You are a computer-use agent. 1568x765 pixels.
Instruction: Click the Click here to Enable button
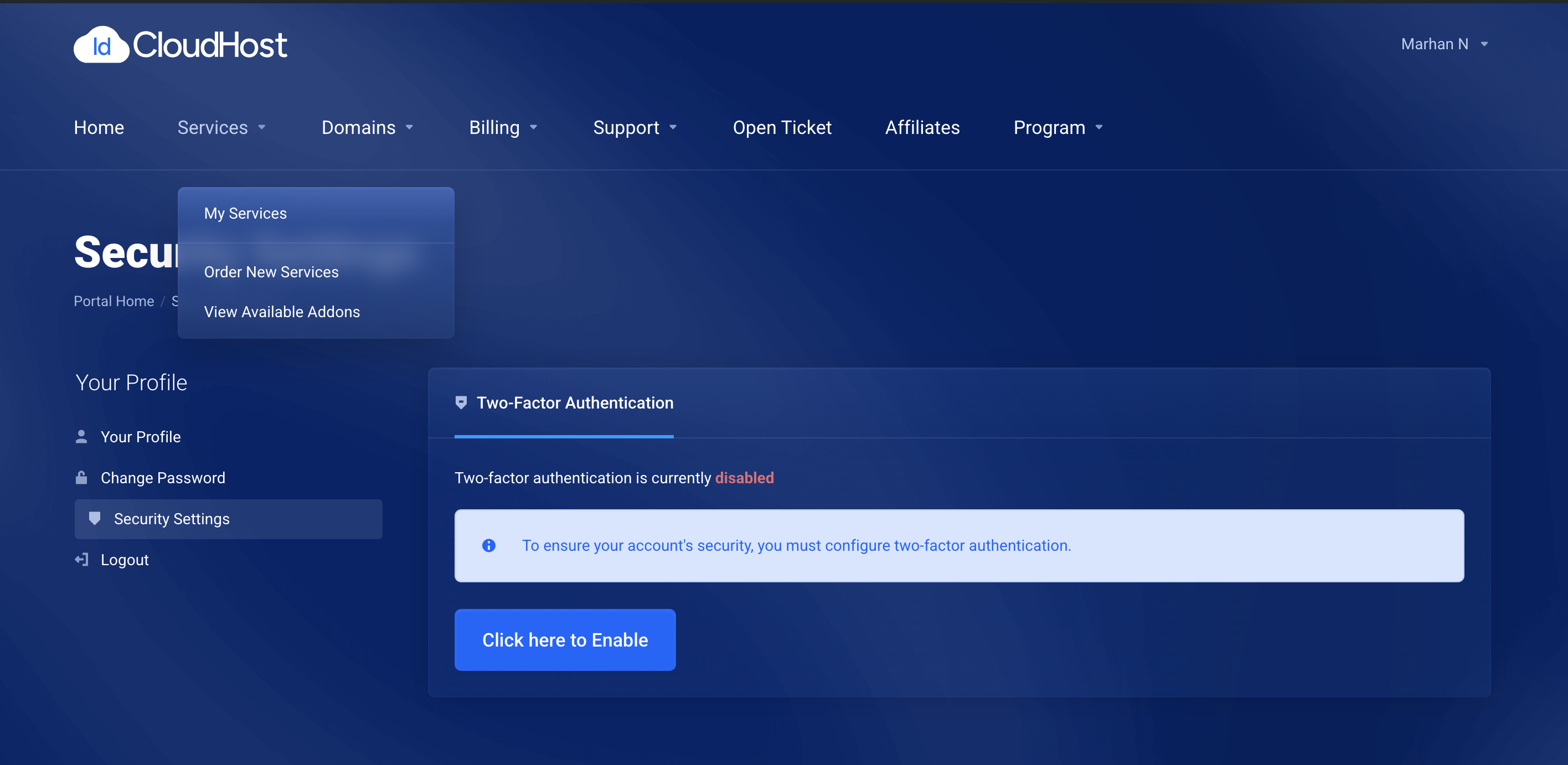coord(565,639)
